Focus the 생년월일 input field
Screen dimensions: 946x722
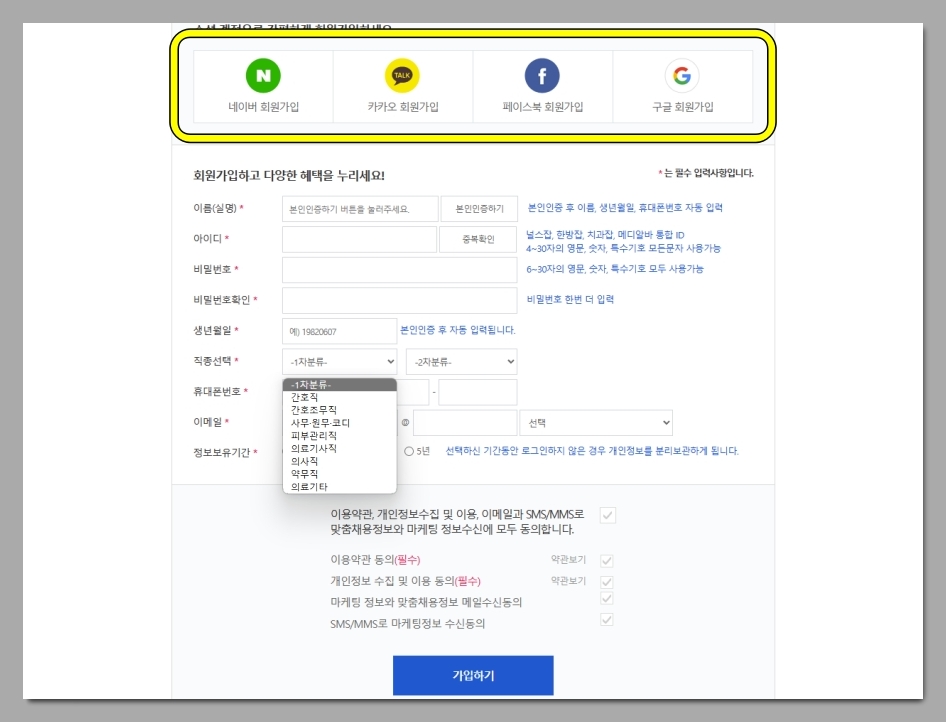click(x=339, y=331)
